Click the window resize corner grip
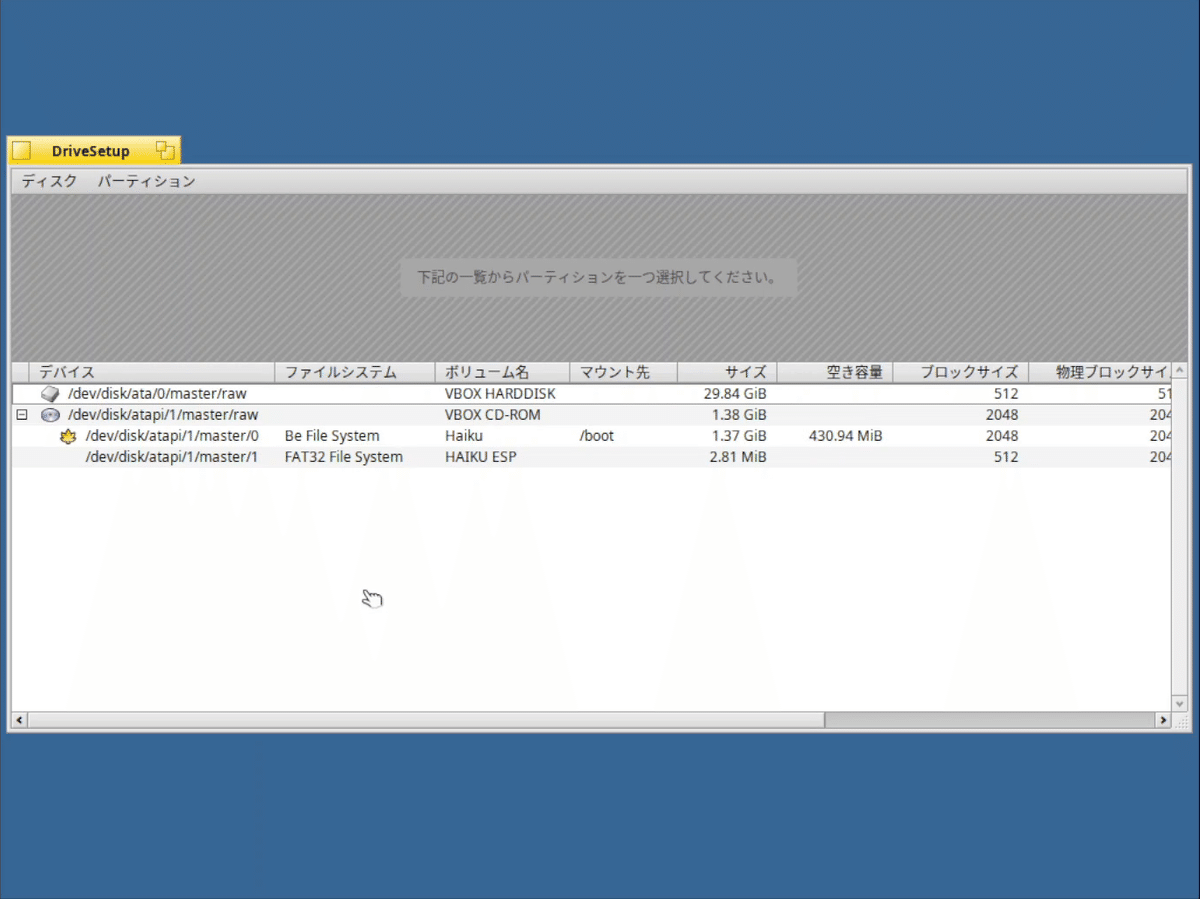The width and height of the screenshot is (1200, 899). (x=1180, y=721)
